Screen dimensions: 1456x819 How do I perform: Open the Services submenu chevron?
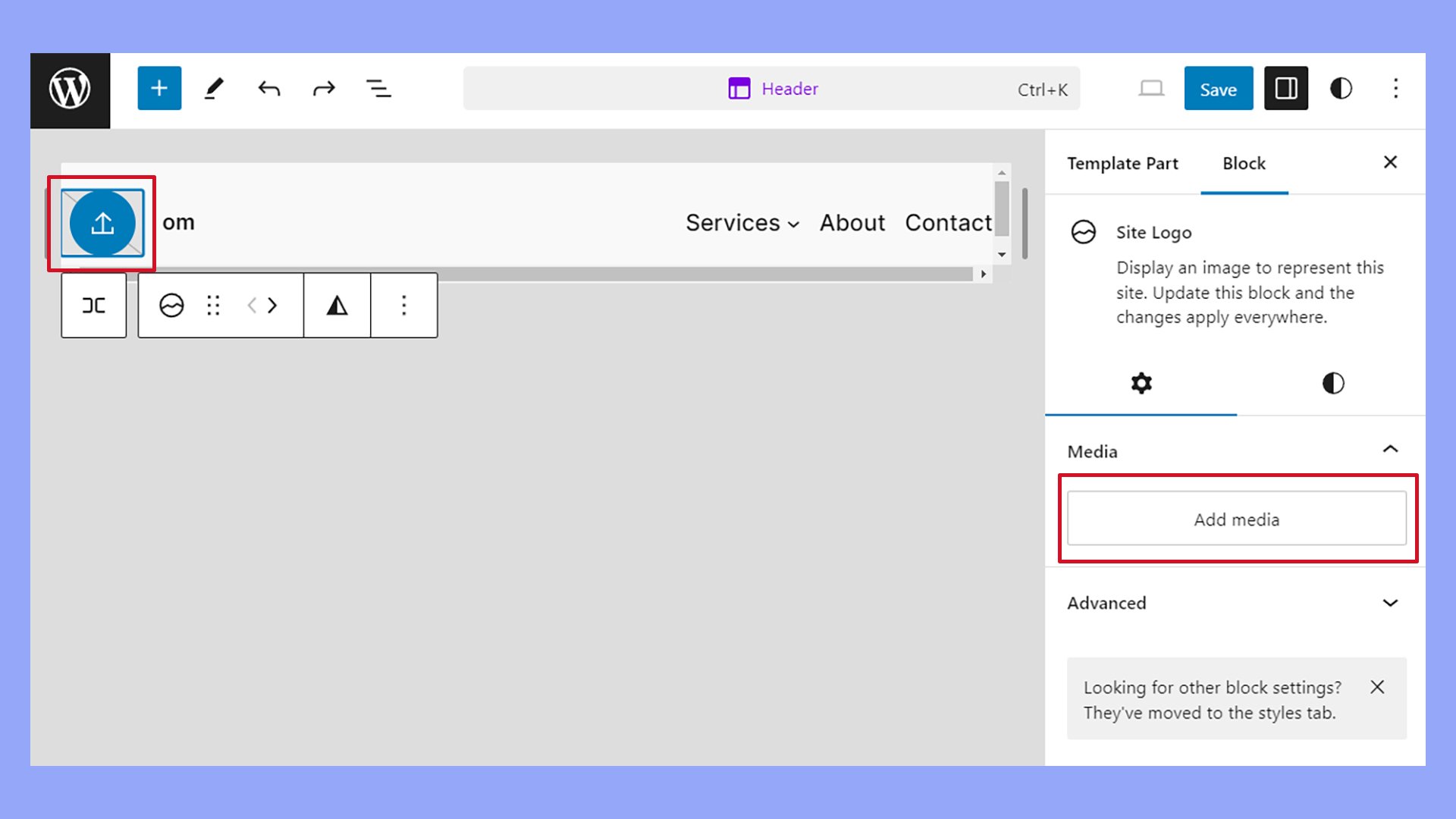coord(794,224)
